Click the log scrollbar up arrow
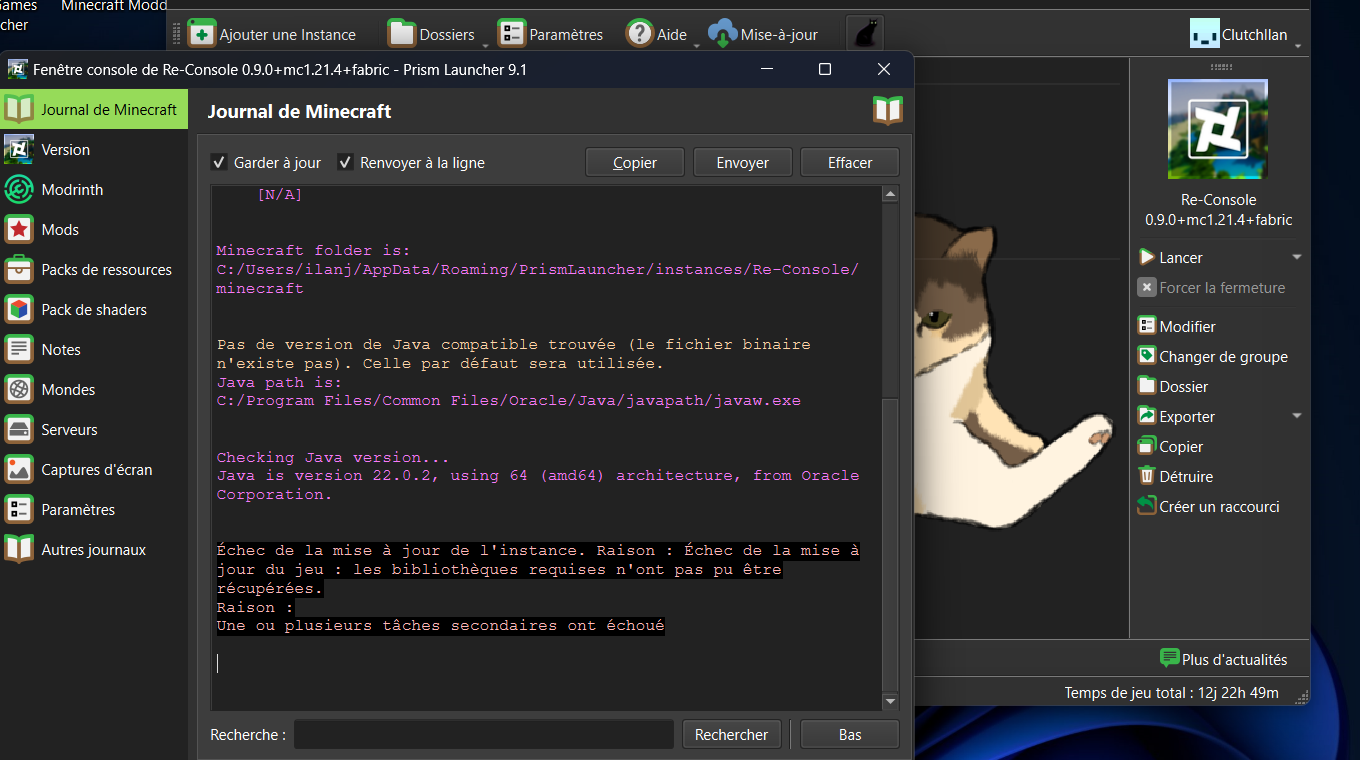 tap(890, 194)
